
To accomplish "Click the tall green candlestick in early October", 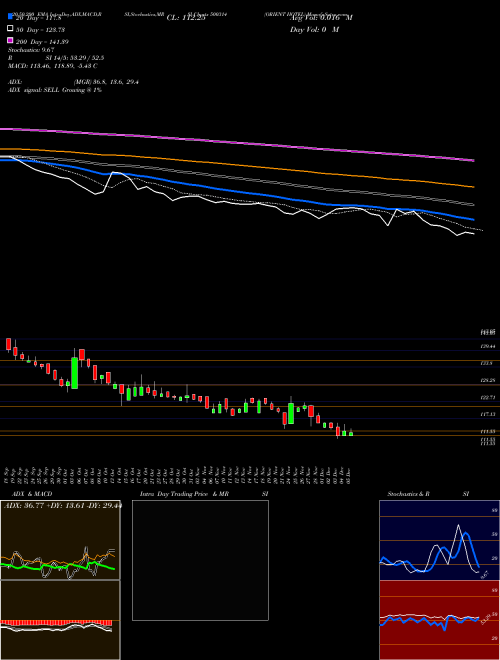I will pyautogui.click(x=74, y=373).
